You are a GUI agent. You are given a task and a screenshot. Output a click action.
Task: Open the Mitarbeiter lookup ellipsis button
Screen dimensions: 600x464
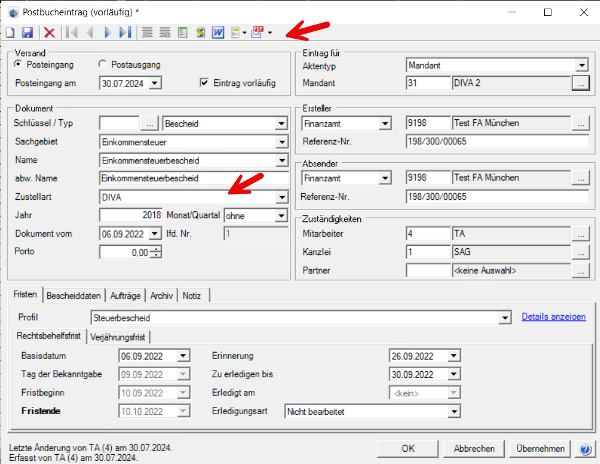(580, 234)
